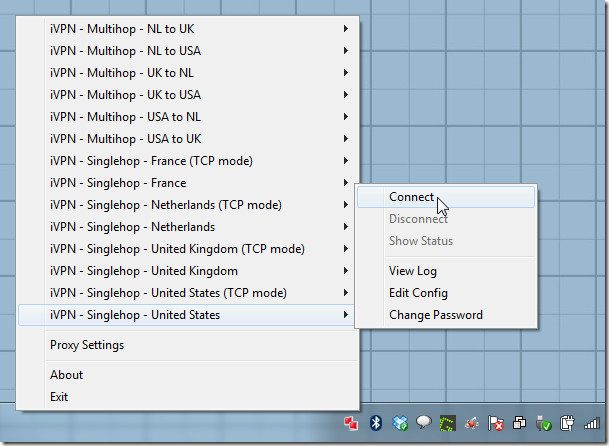Screen dimensions: 609x446
Task: Select the greyed-out Show Status entry
Action: tap(446, 241)
